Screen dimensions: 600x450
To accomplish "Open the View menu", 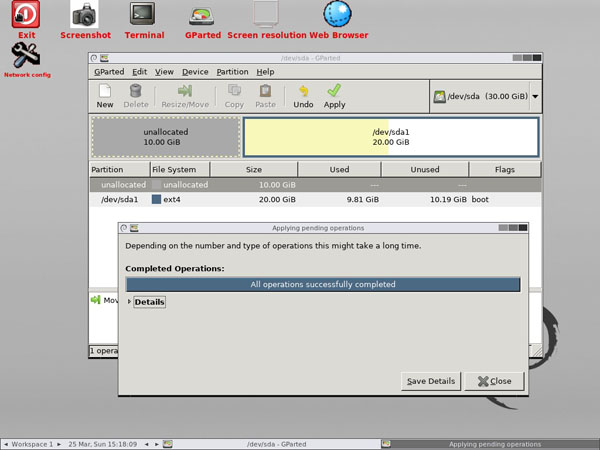I will click(164, 72).
